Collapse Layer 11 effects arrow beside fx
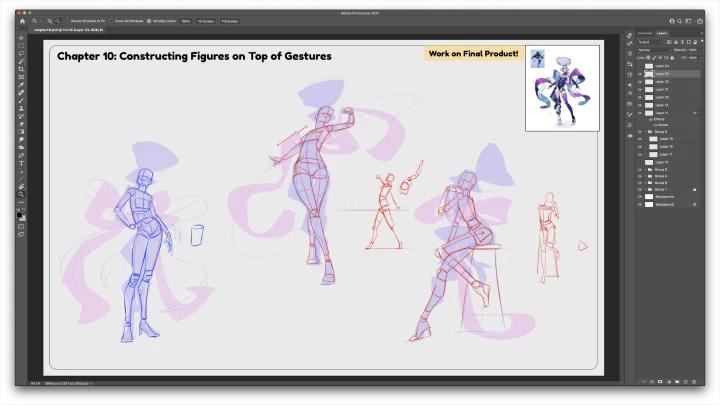Image resolution: width=720 pixels, height=405 pixels. [699, 113]
